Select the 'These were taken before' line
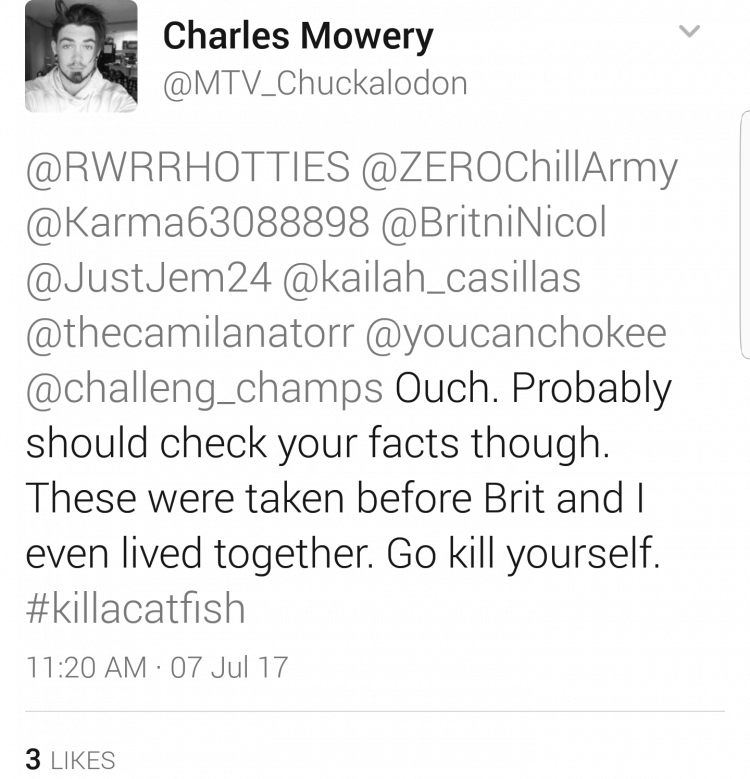The image size is (750, 779). [335, 498]
